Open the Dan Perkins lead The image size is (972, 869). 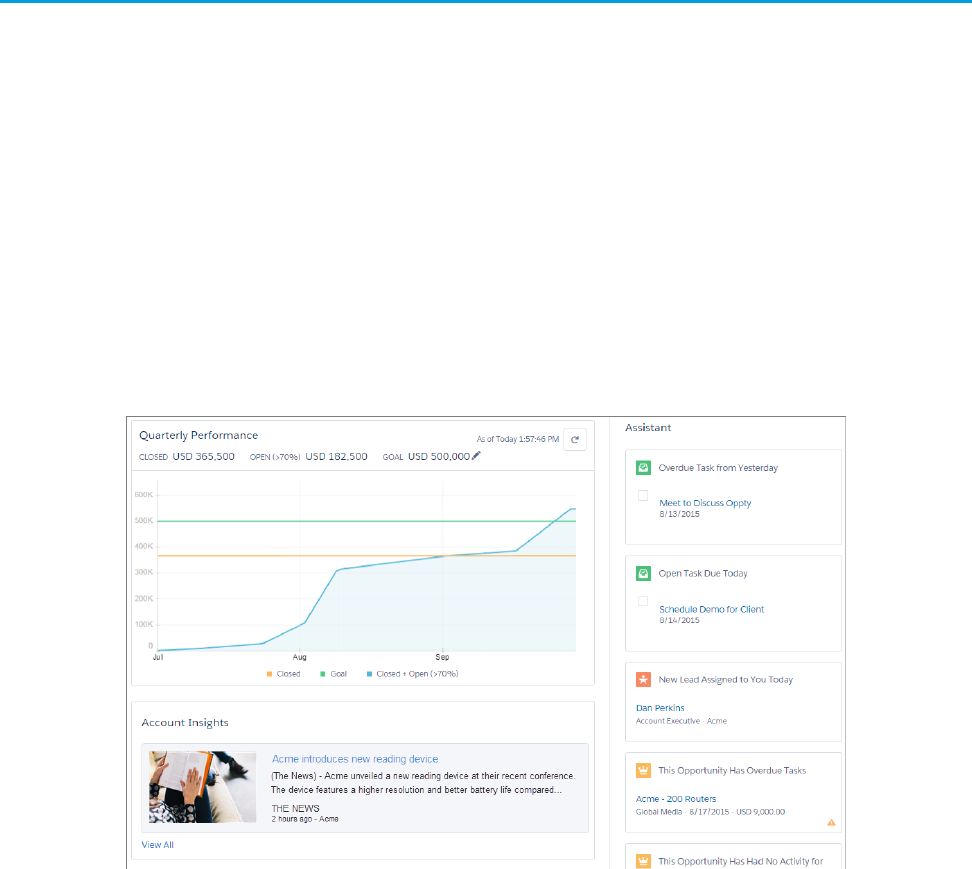point(660,708)
